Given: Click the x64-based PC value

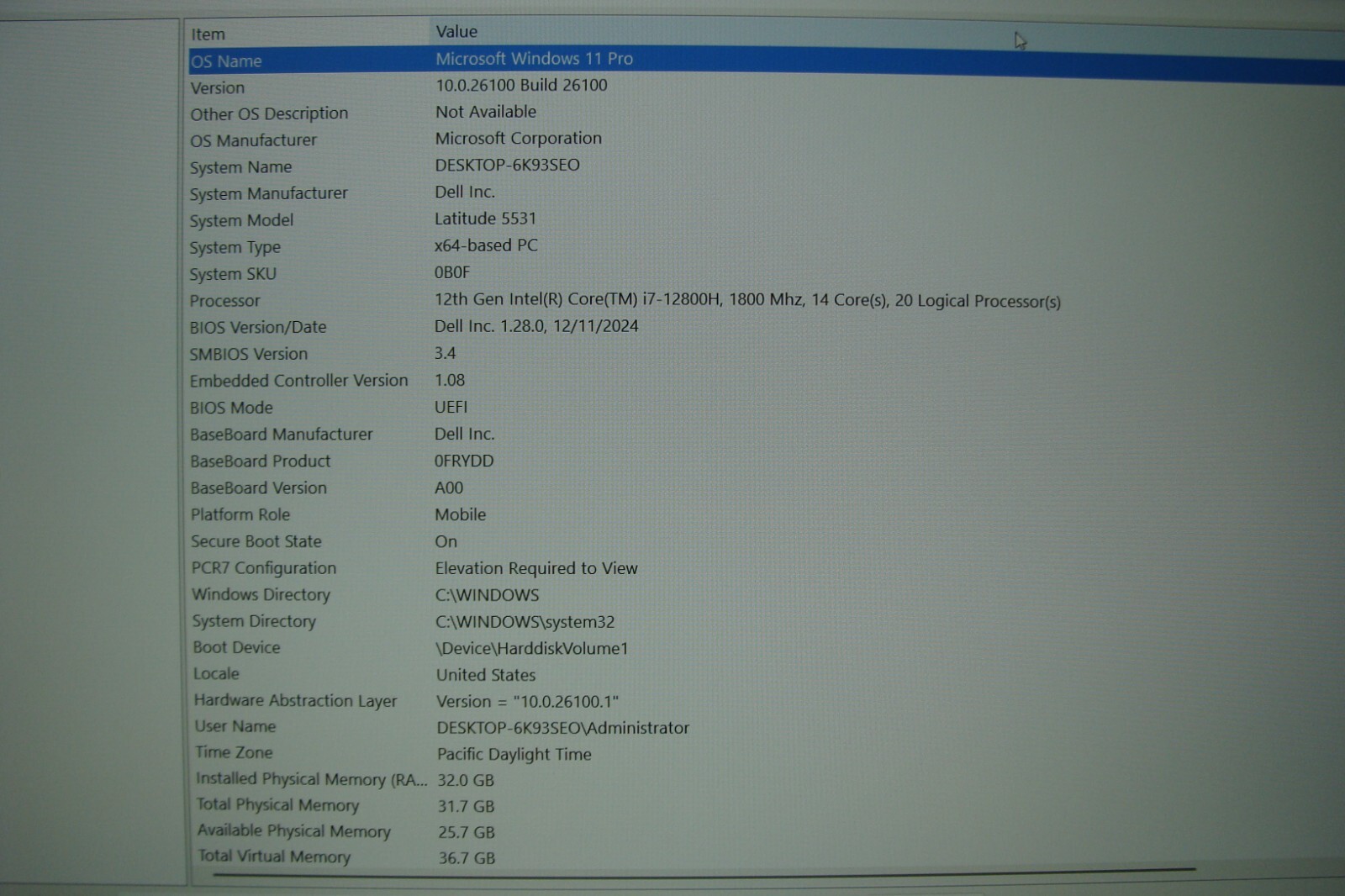Looking at the screenshot, I should point(486,246).
